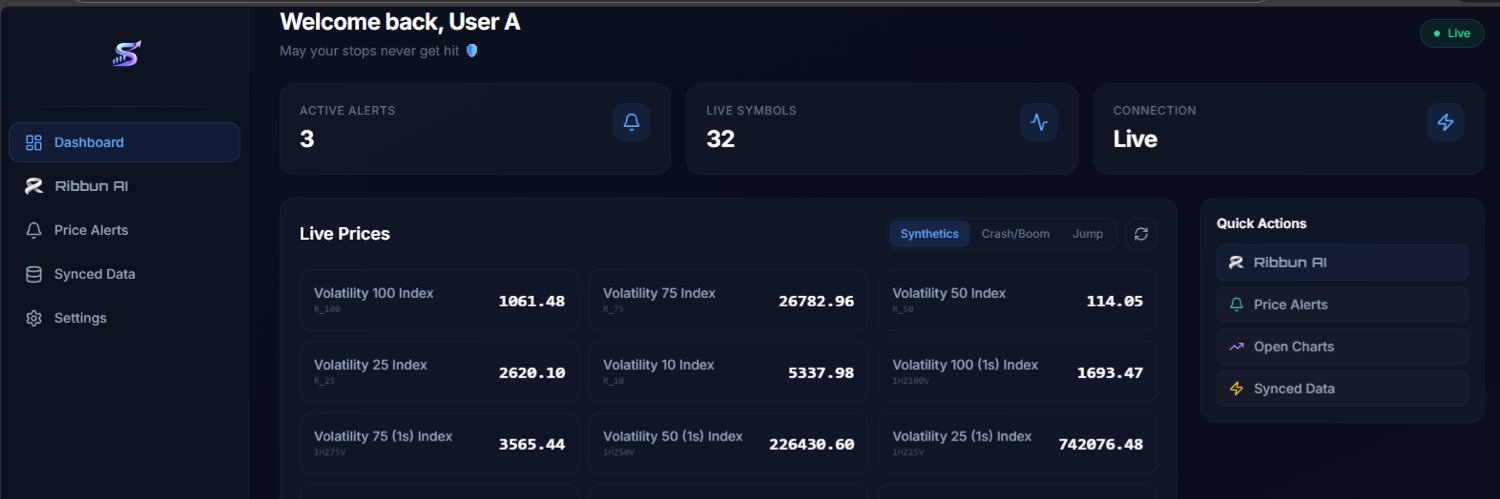Open Dashboard from the sidebar
Viewport: 1500px width, 499px height.
[125, 142]
